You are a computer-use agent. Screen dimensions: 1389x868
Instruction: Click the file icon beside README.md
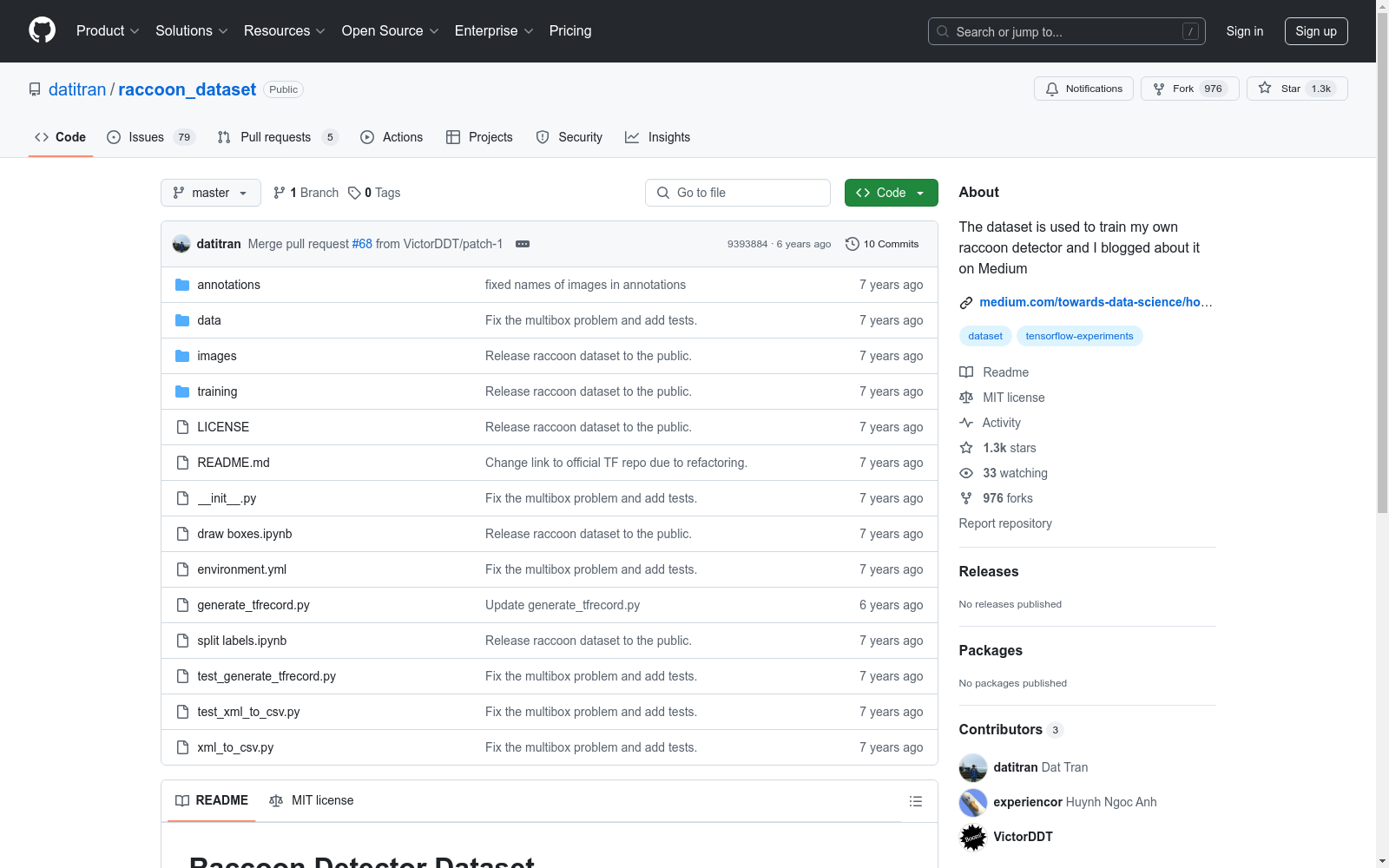click(182, 463)
